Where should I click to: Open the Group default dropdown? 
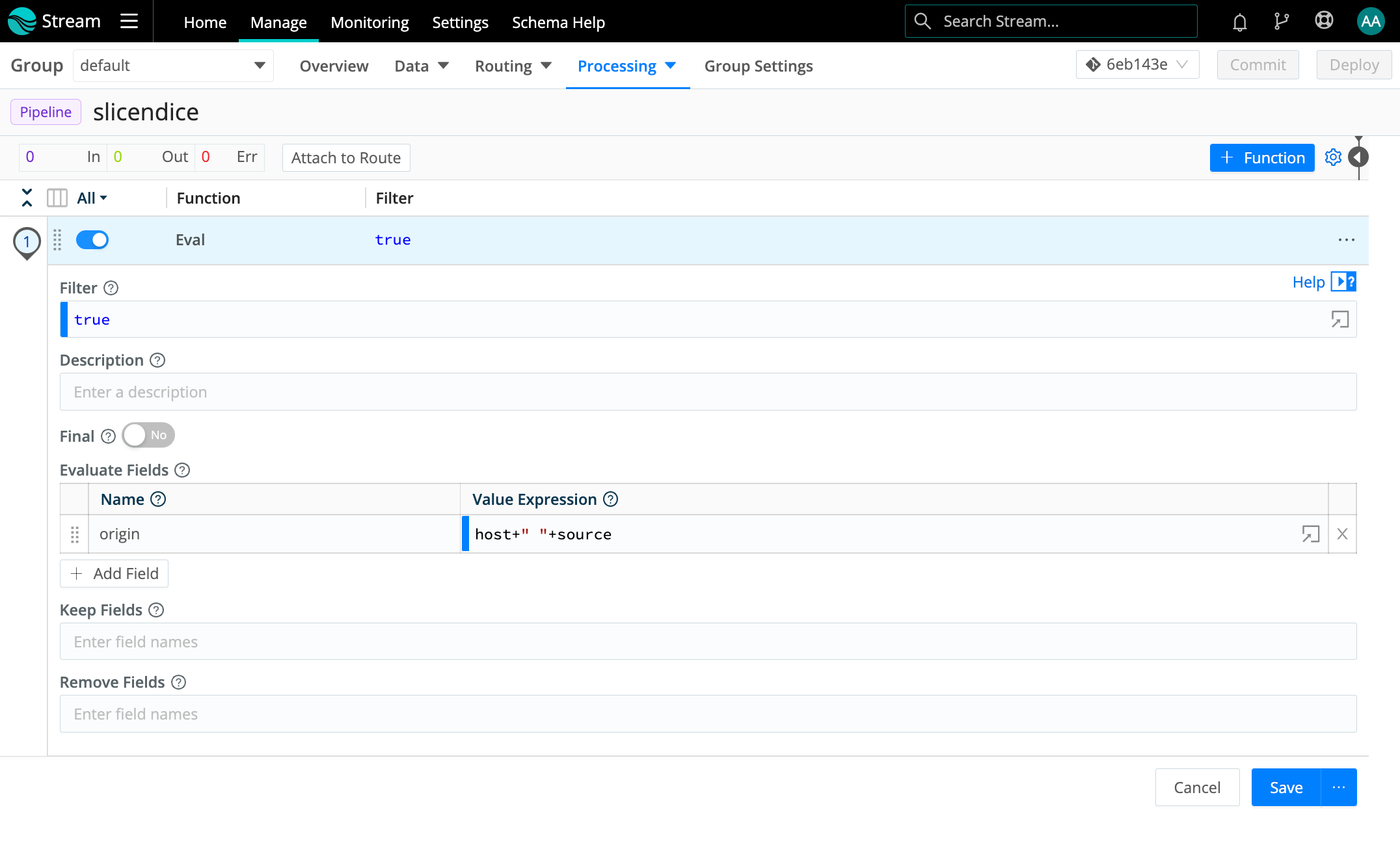pyautogui.click(x=172, y=65)
